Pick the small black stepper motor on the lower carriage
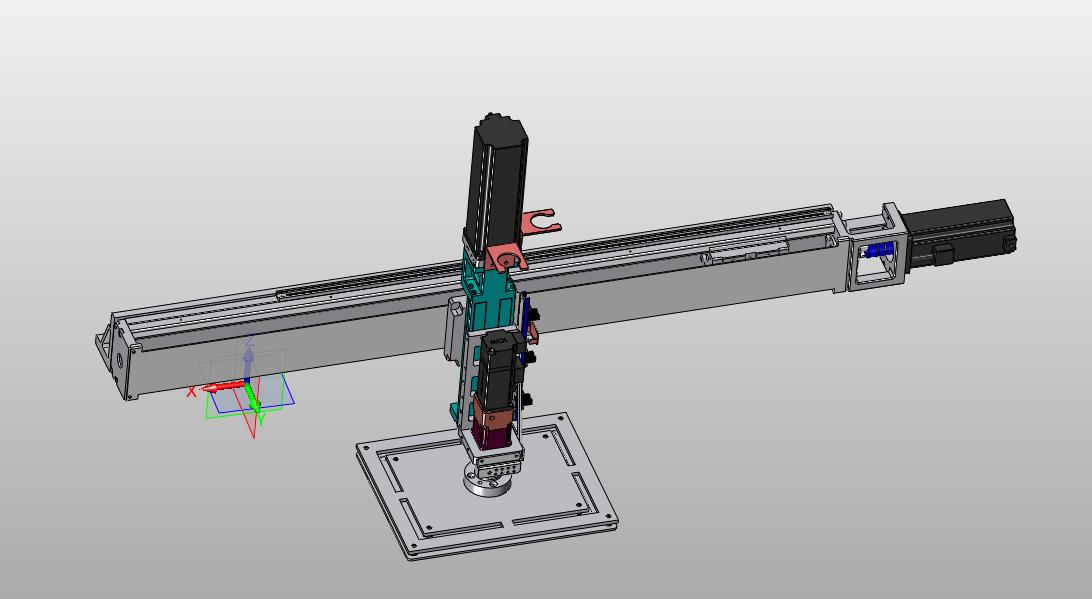 tap(497, 370)
